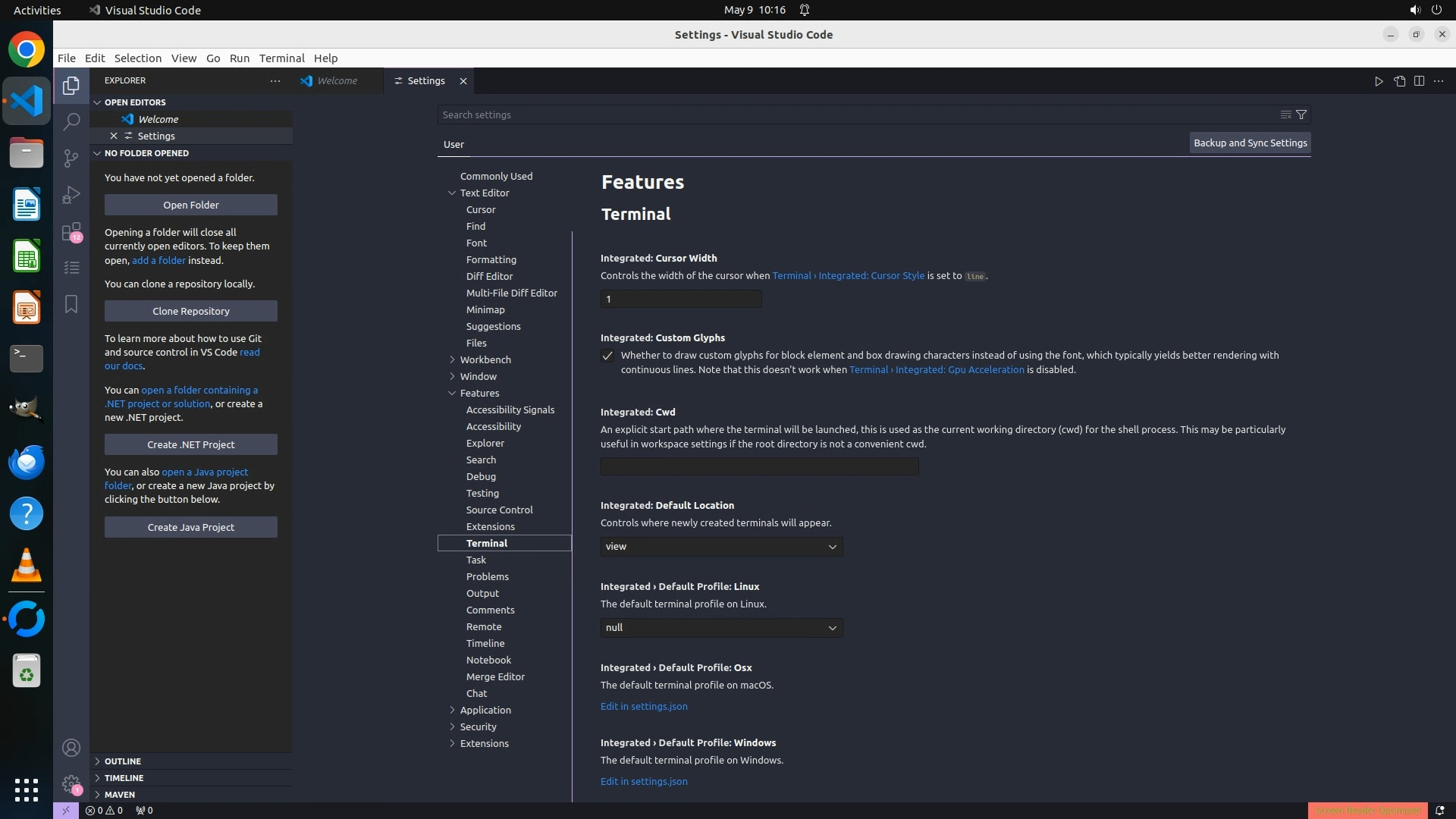This screenshot has height=819, width=1456.
Task: Click Edit in settings.json for Osx profile
Action: (644, 706)
